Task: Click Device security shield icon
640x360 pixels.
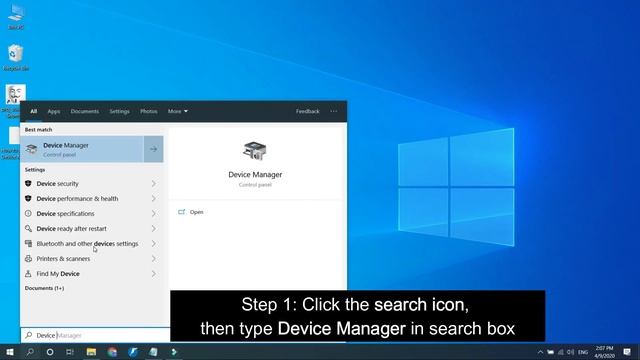Action: point(28,184)
